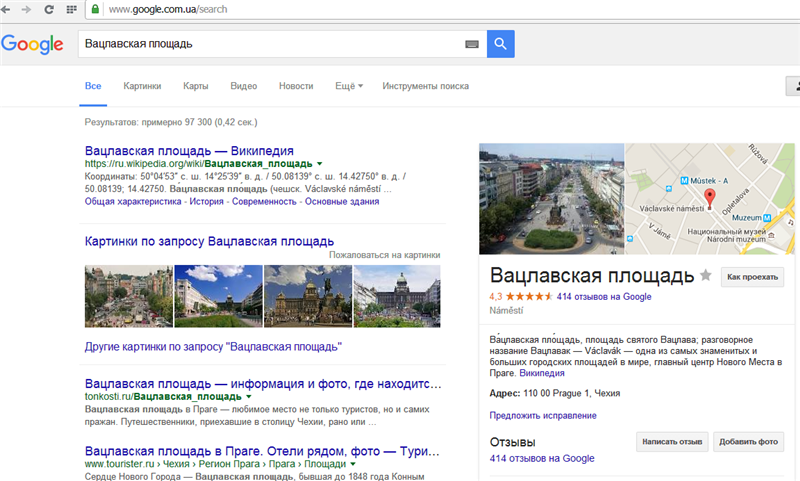Open the Современность sitelink
The image size is (800, 481).
click(264, 201)
